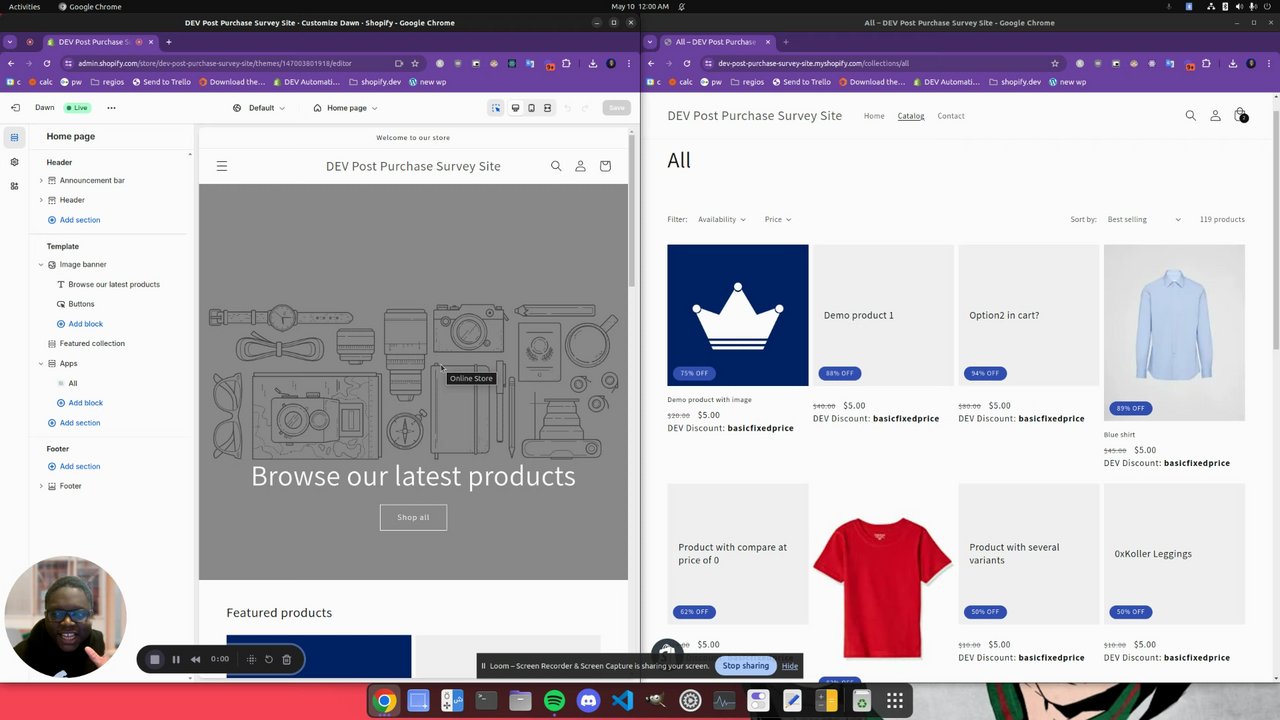This screenshot has height=720, width=1280.
Task: Click the storefront search icon
Action: click(1190, 116)
